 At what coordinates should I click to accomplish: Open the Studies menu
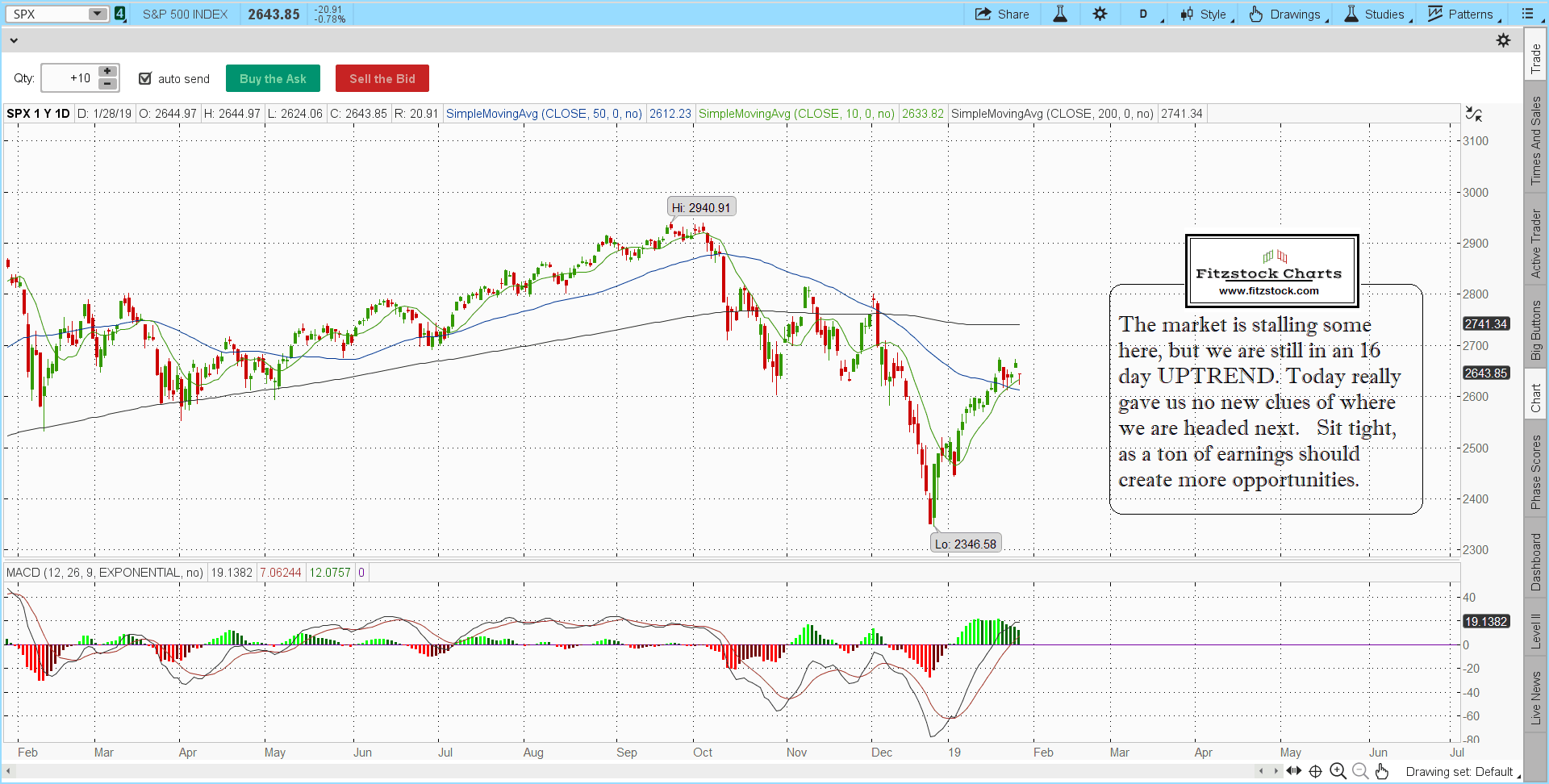pyautogui.click(x=1376, y=15)
